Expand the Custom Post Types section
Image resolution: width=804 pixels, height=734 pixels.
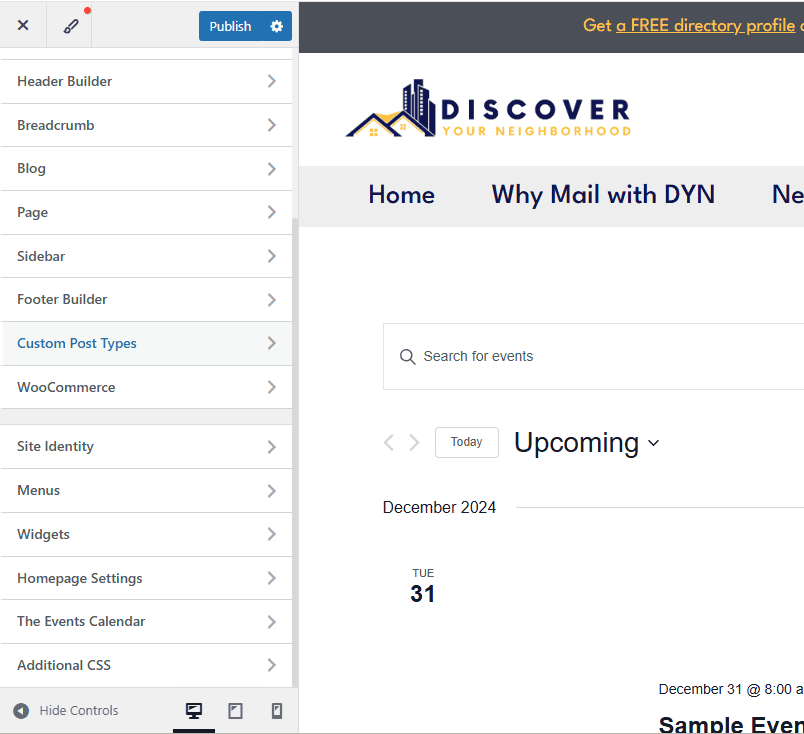tap(146, 343)
